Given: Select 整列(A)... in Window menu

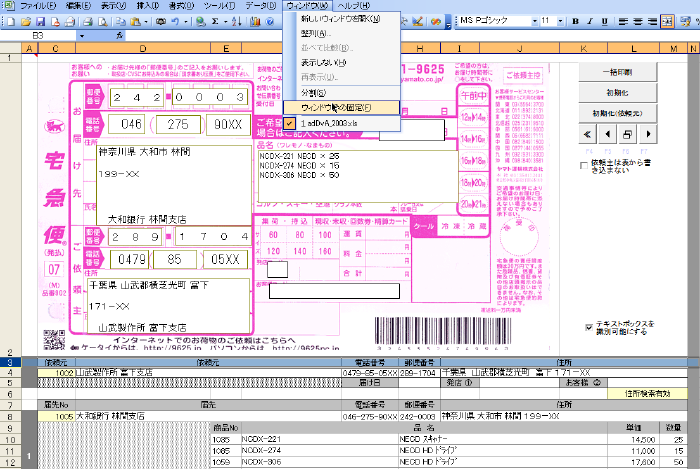Looking at the screenshot, I should coord(342,33).
